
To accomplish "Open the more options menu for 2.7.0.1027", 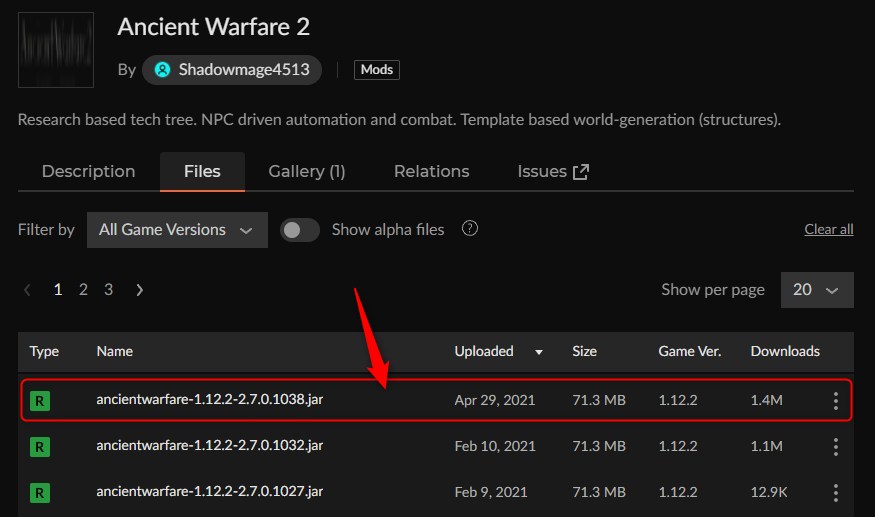I will click(835, 492).
